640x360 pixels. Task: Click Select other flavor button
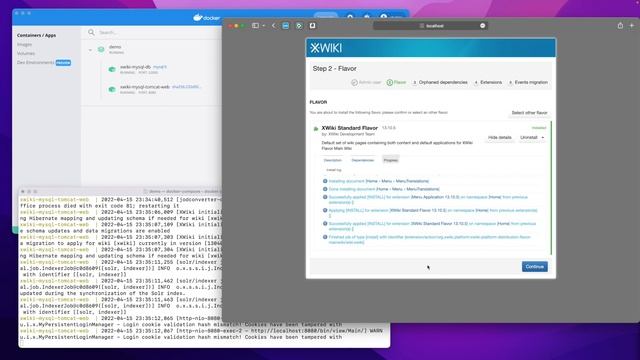coord(529,113)
